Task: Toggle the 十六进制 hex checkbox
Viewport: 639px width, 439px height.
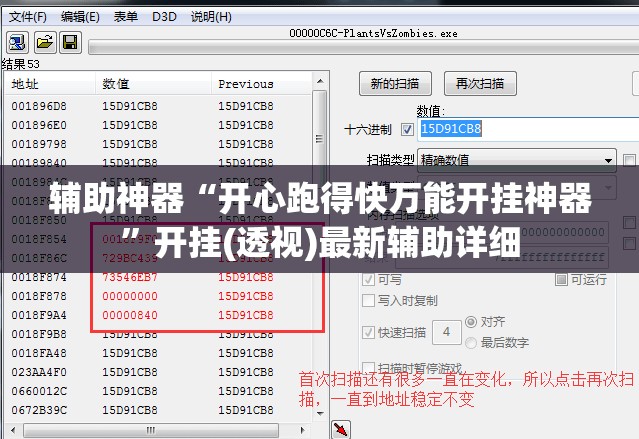Action: click(407, 130)
